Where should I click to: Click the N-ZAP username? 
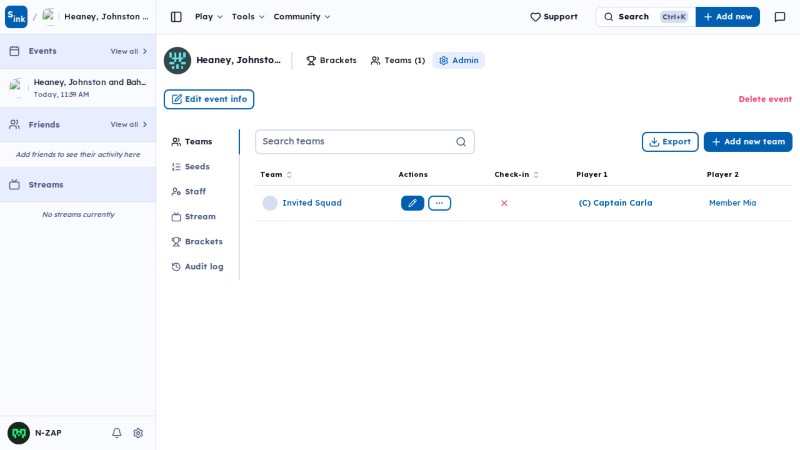[48, 433]
